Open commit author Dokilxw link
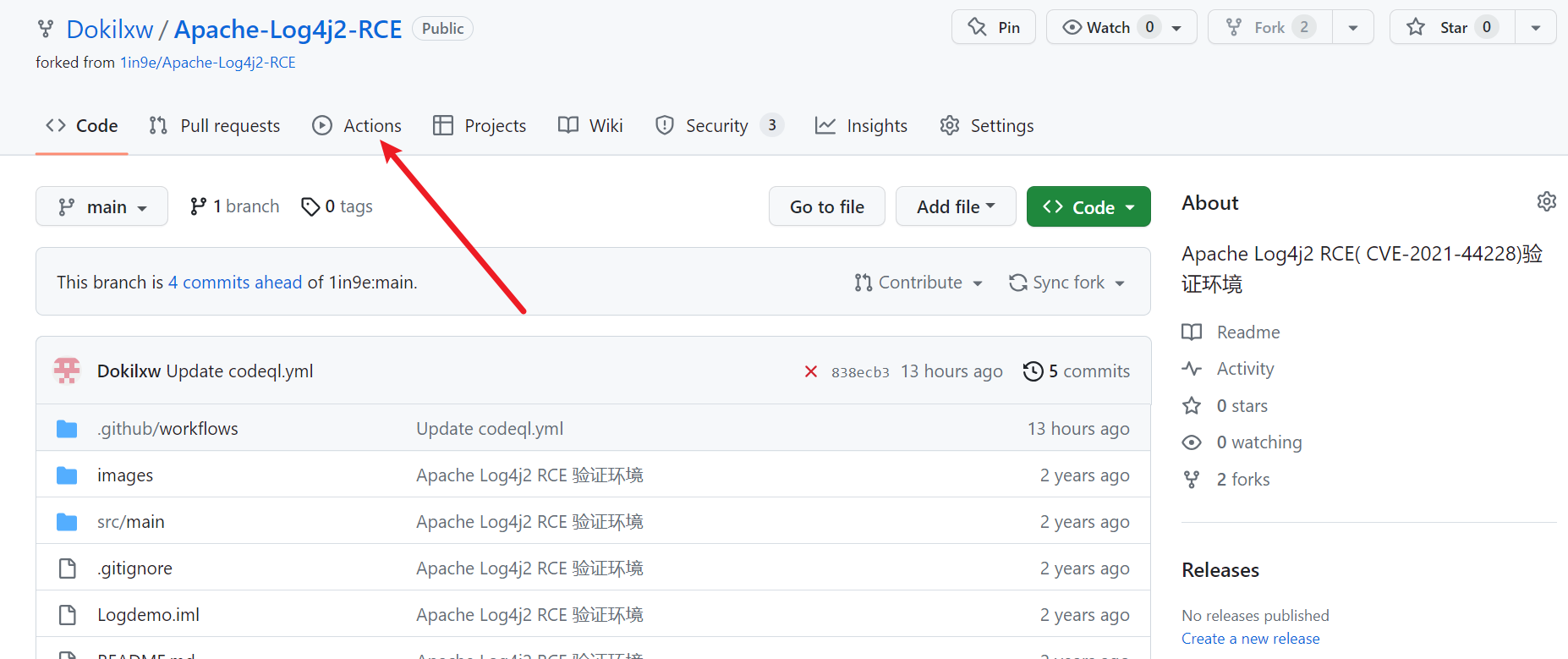 (129, 371)
